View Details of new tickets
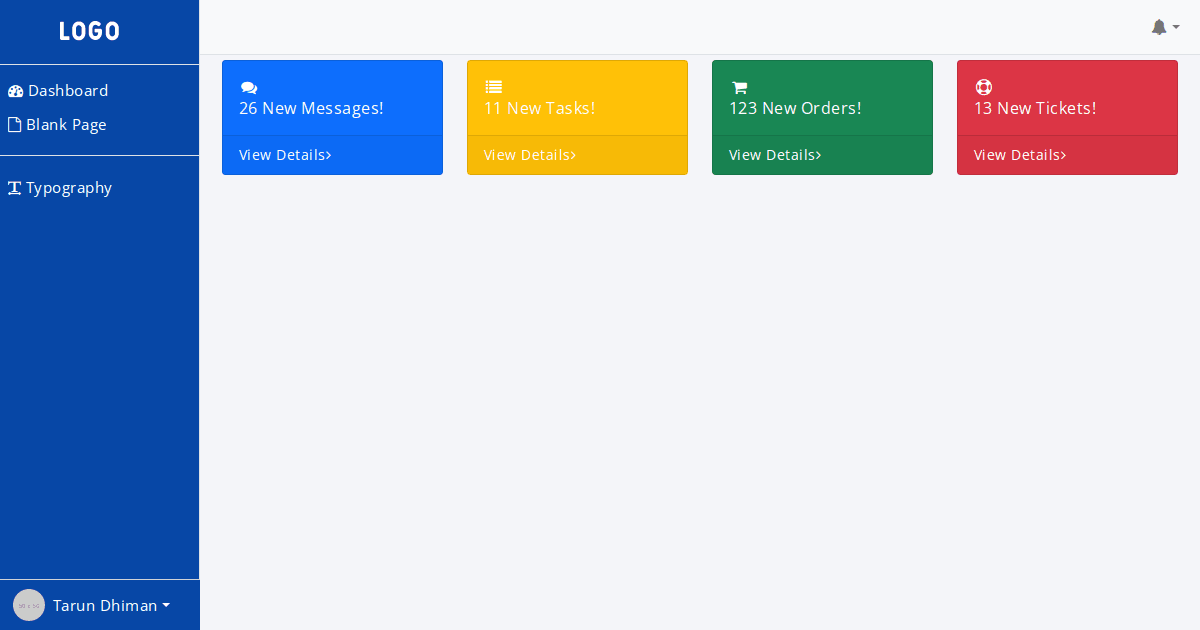Viewport: 1200px width, 630px height. (x=1020, y=155)
